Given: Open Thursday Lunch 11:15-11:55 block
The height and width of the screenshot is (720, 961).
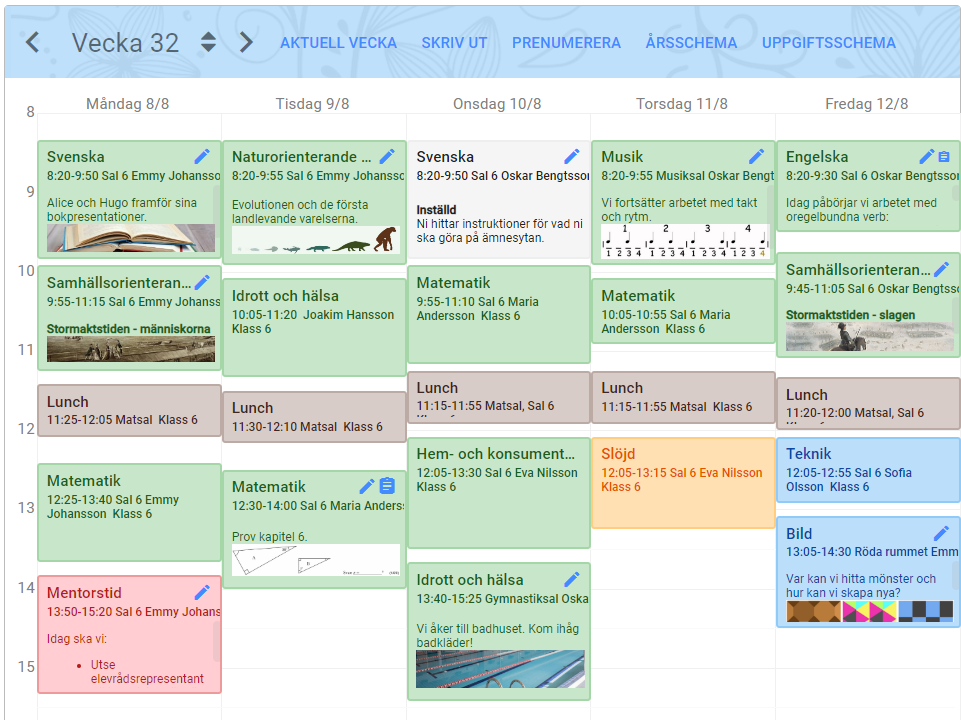Looking at the screenshot, I should coord(683,397).
